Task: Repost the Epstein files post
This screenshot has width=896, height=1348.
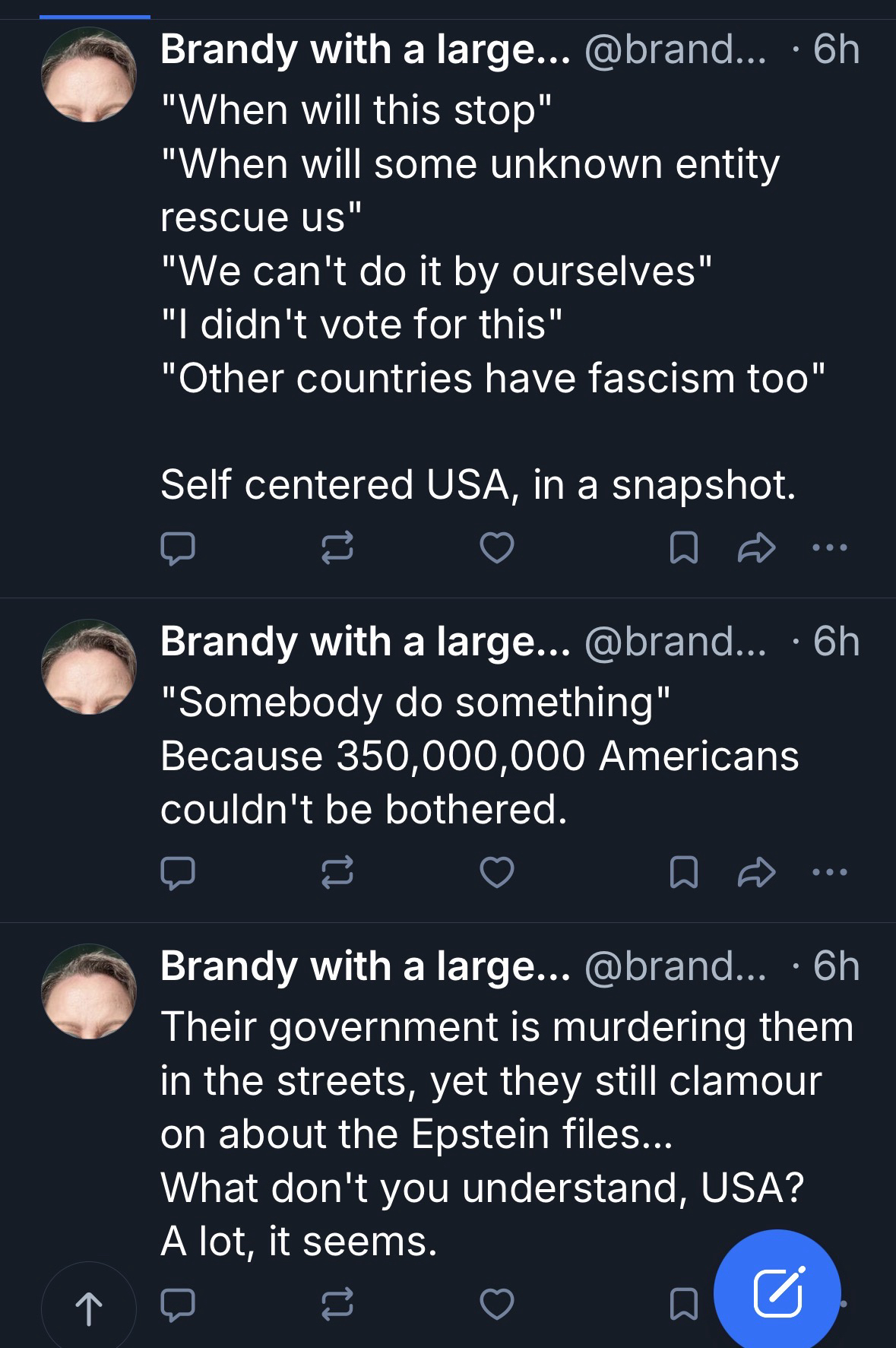Action: point(337,1304)
